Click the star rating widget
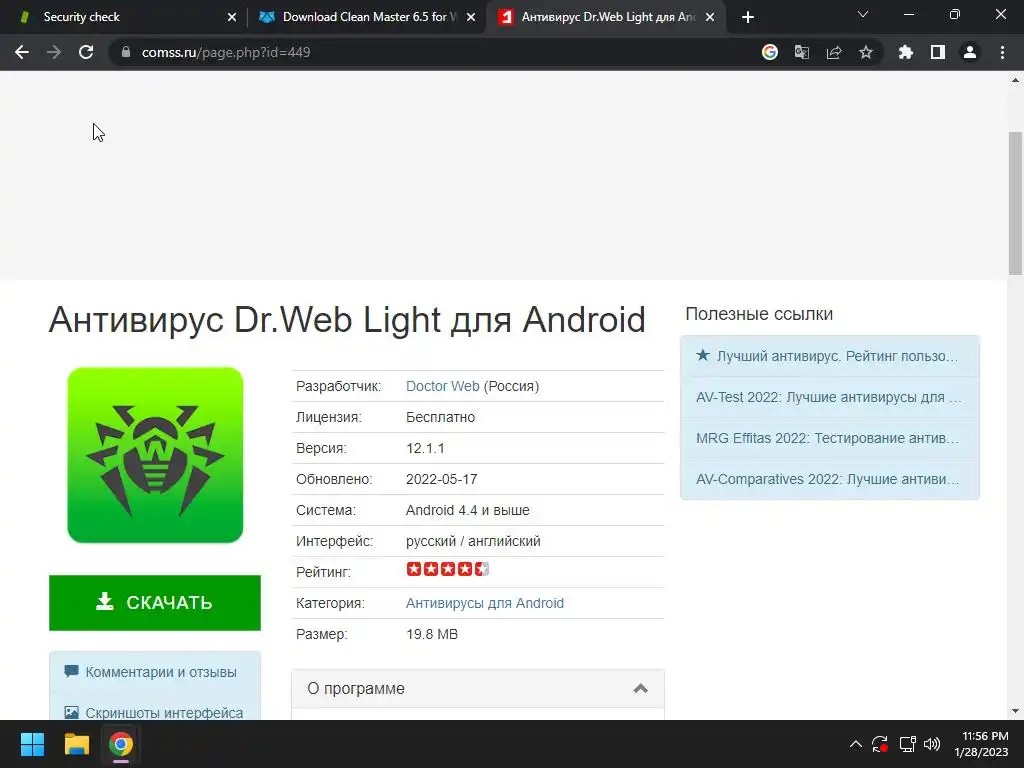This screenshot has height=768, width=1024. [x=447, y=569]
